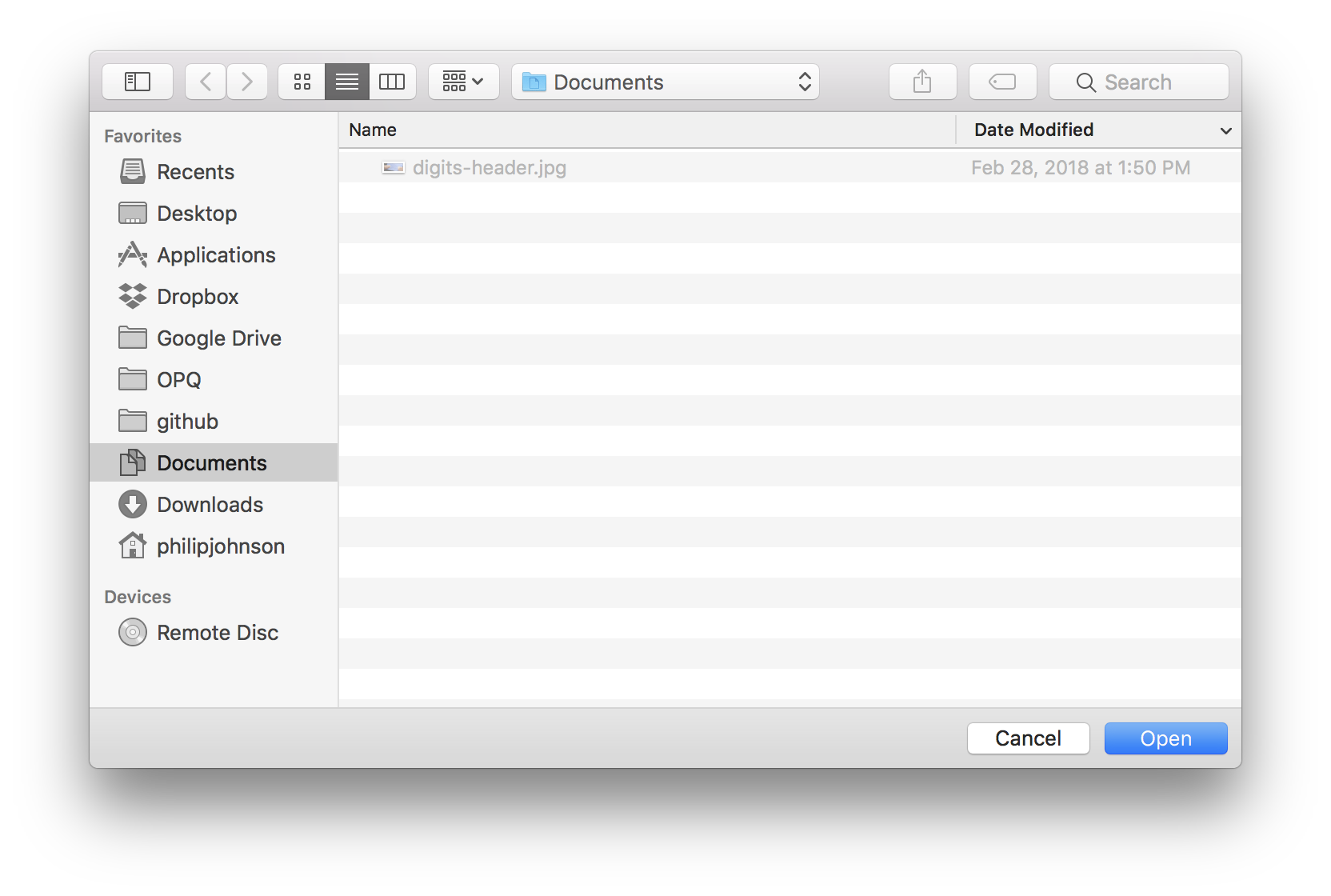Click the Open button

click(1166, 738)
